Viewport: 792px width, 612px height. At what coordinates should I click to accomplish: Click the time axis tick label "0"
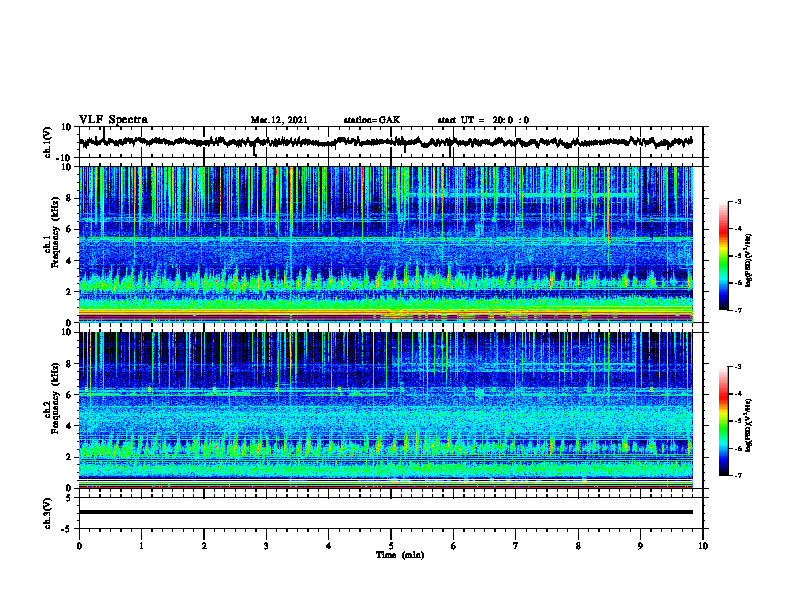point(79,546)
